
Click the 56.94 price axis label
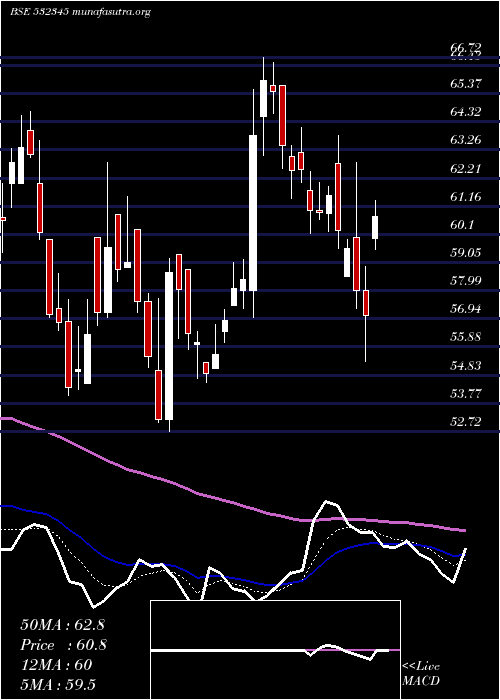point(466,309)
